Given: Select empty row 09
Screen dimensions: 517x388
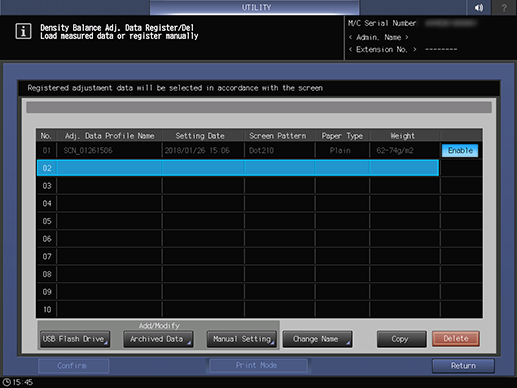Looking at the screenshot, I should click(238, 292).
